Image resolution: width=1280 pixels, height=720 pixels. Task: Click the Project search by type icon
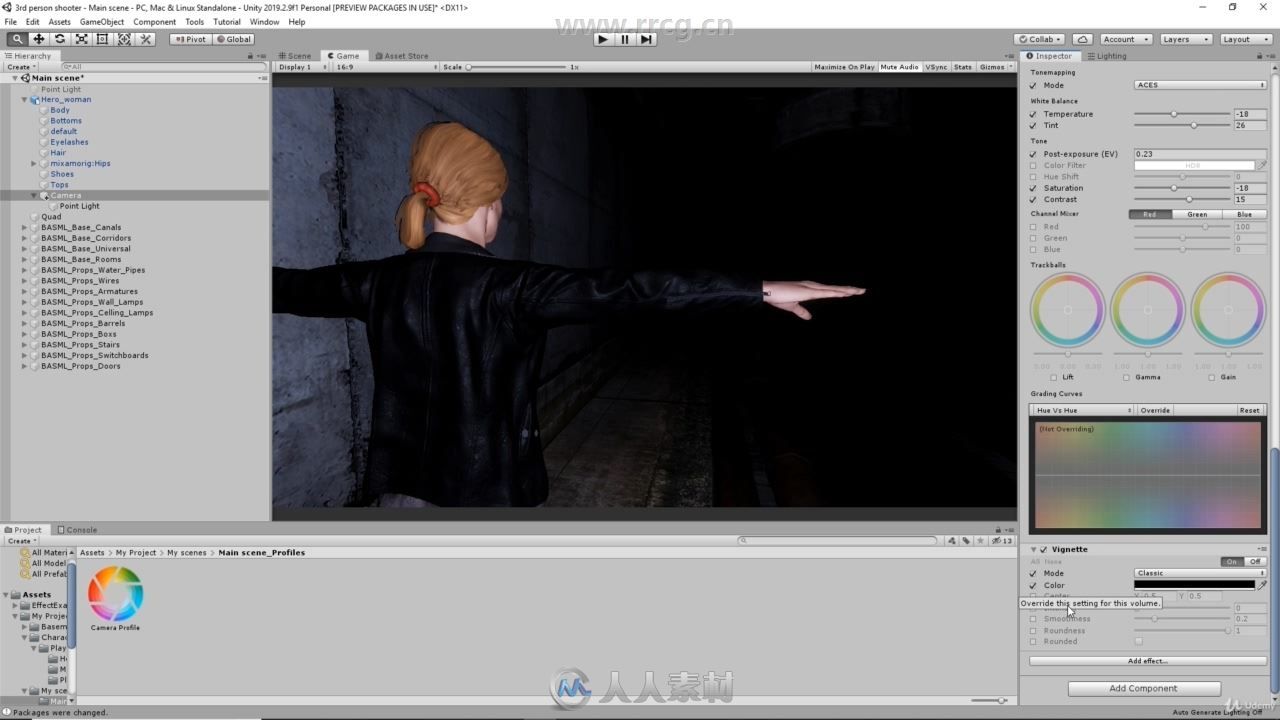pos(952,541)
